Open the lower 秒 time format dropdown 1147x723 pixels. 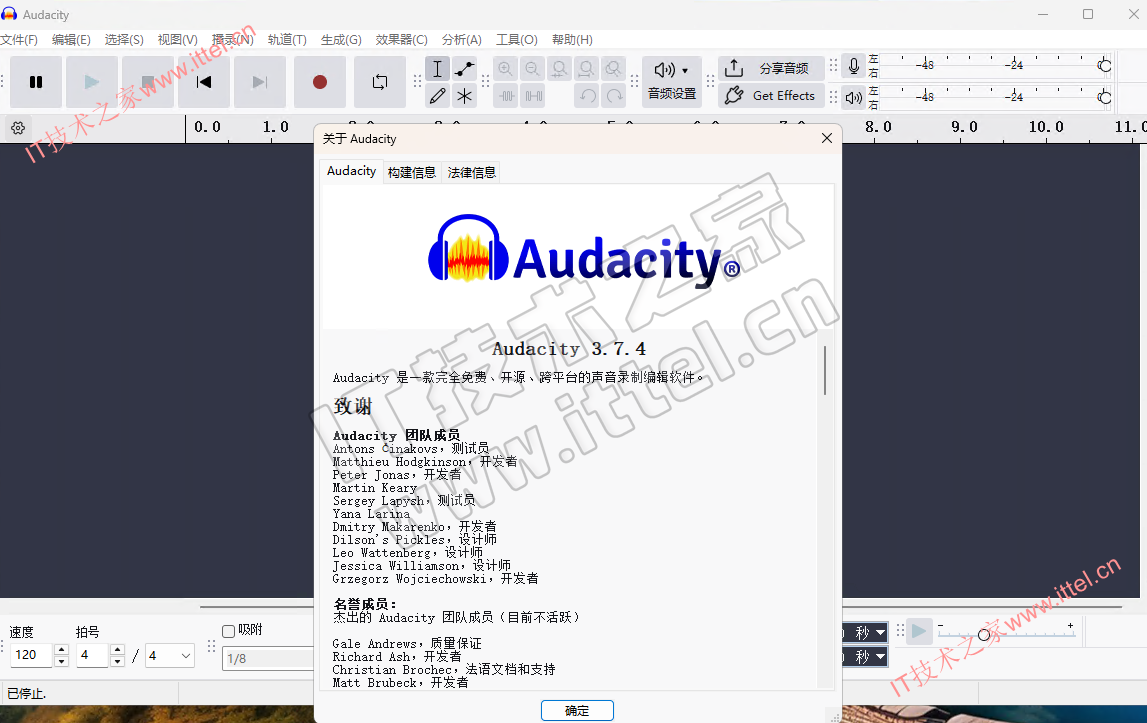(x=880, y=657)
